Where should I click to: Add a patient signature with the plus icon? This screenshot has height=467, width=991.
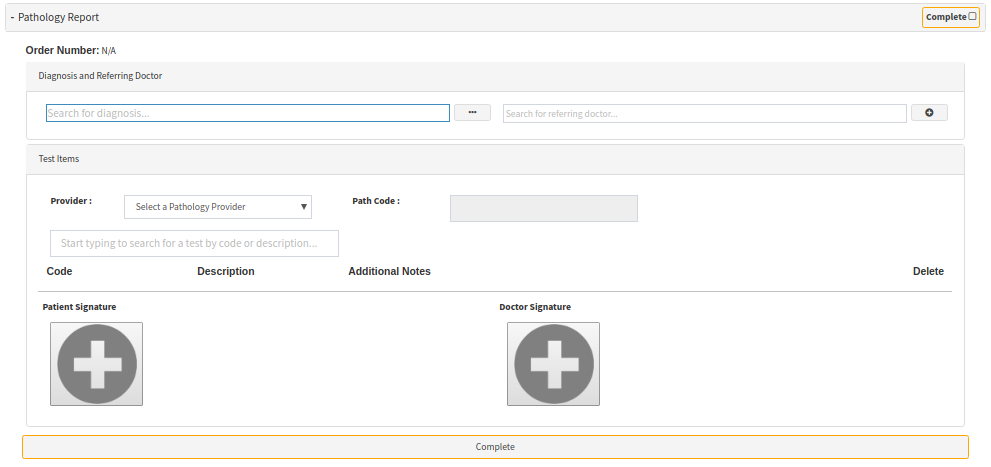[96, 364]
